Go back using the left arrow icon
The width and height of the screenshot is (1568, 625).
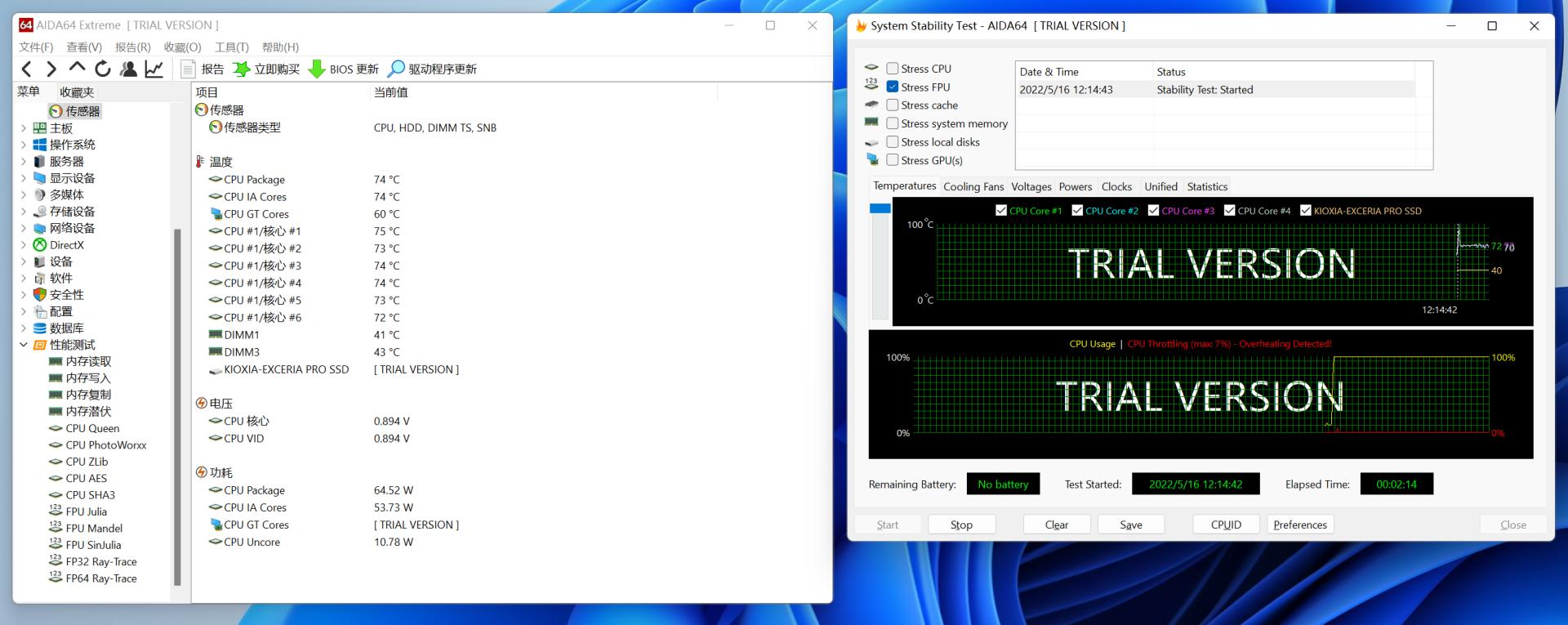(x=26, y=69)
